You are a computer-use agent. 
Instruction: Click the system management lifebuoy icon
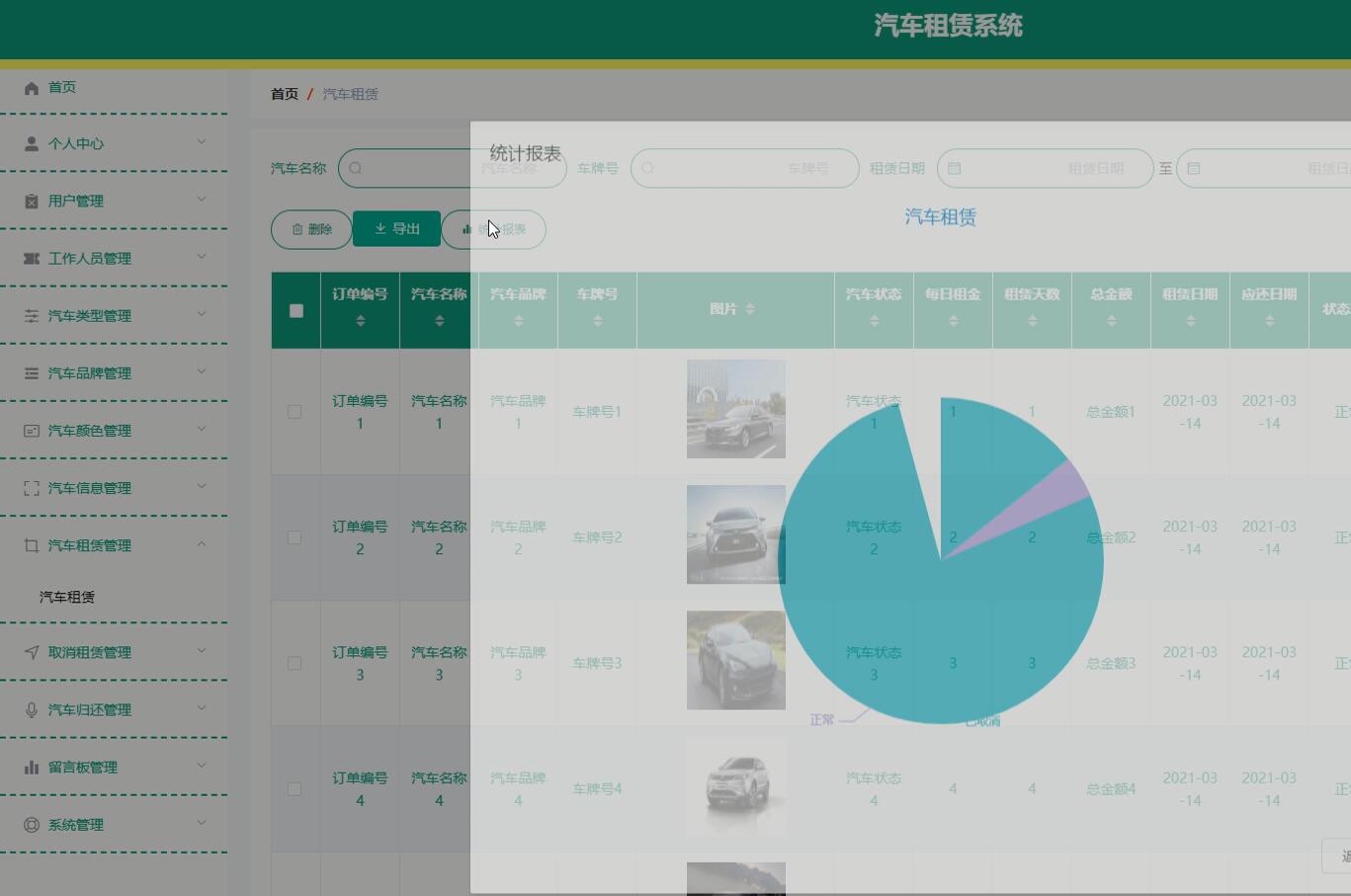[x=32, y=824]
